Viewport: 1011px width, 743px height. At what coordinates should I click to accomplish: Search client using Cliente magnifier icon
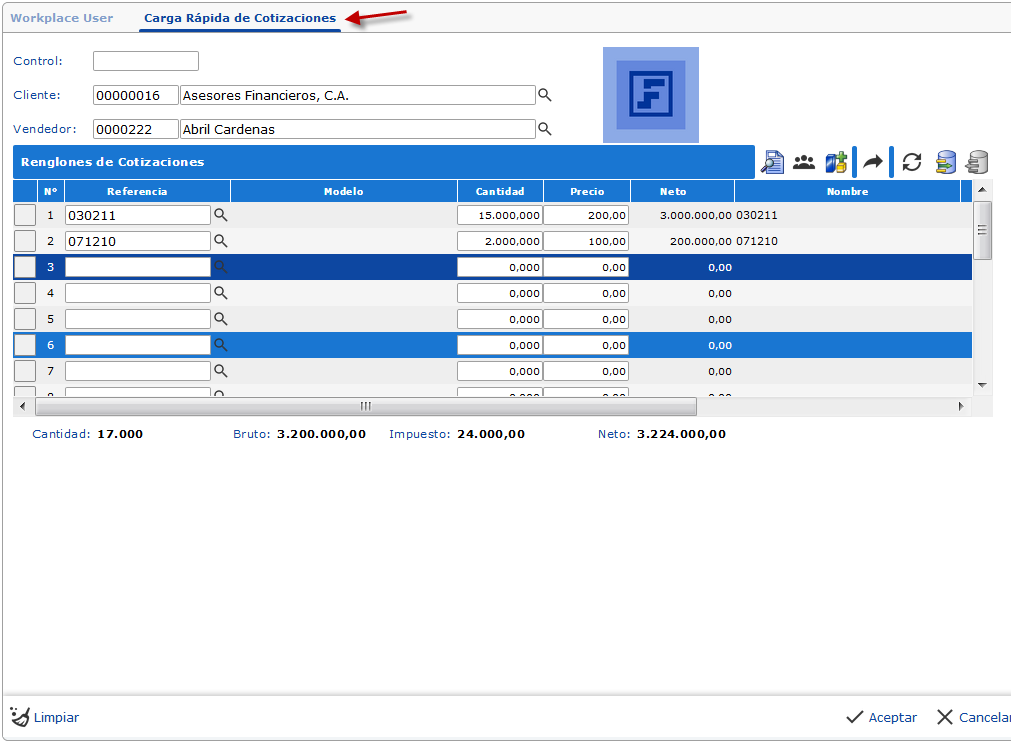545,95
